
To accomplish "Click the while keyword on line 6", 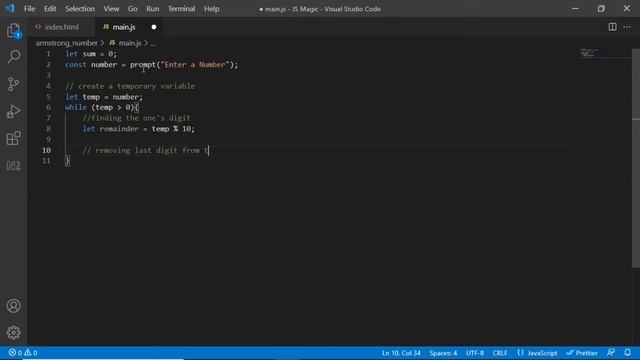I will [76, 107].
